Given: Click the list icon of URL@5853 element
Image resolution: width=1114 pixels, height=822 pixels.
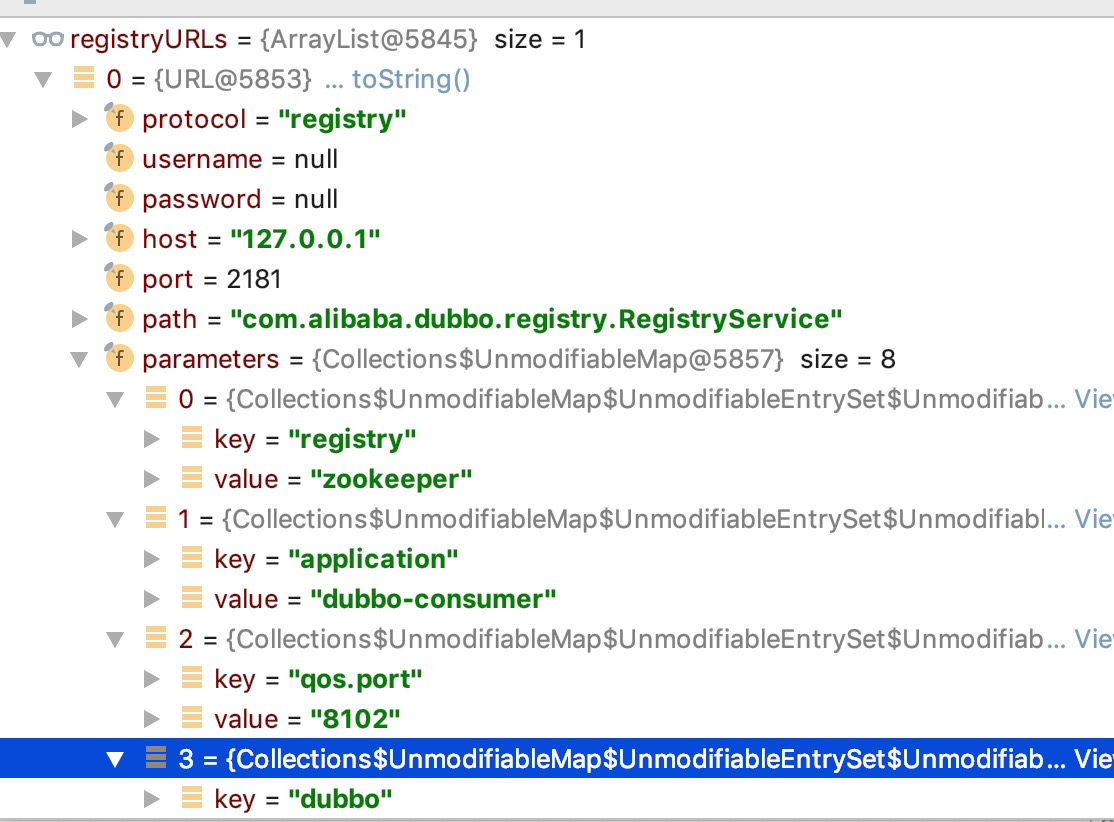Looking at the screenshot, I should (84, 77).
